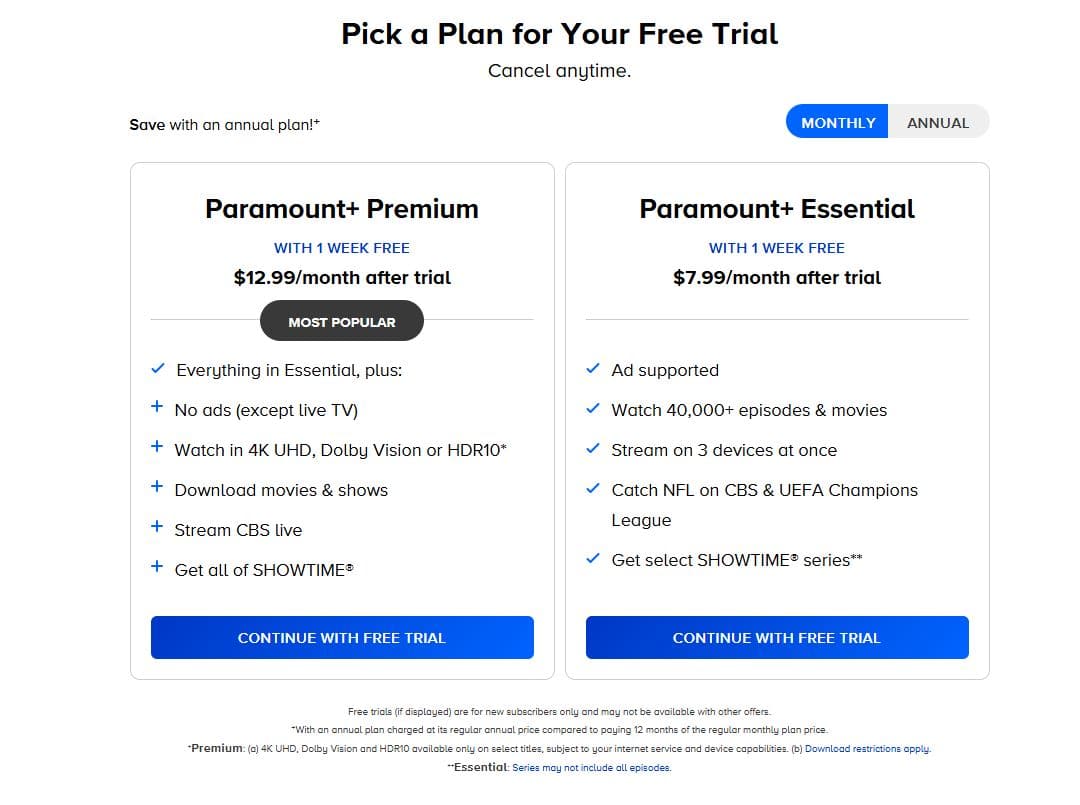Click the Paramount+ Essential plan title
This screenshot has width=1080, height=805.
tap(777, 209)
